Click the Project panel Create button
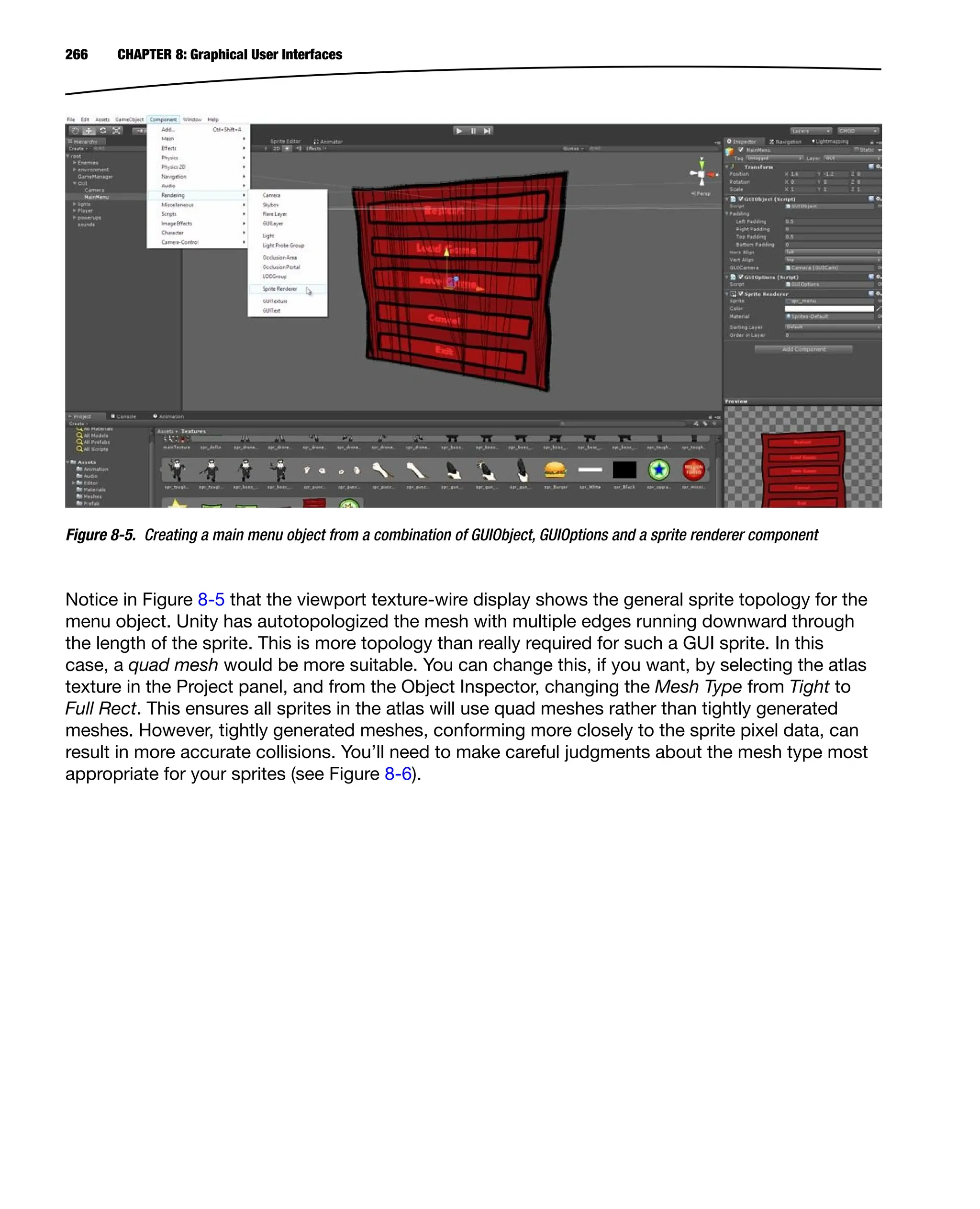This screenshot has height=1209, width=980. coord(78,424)
